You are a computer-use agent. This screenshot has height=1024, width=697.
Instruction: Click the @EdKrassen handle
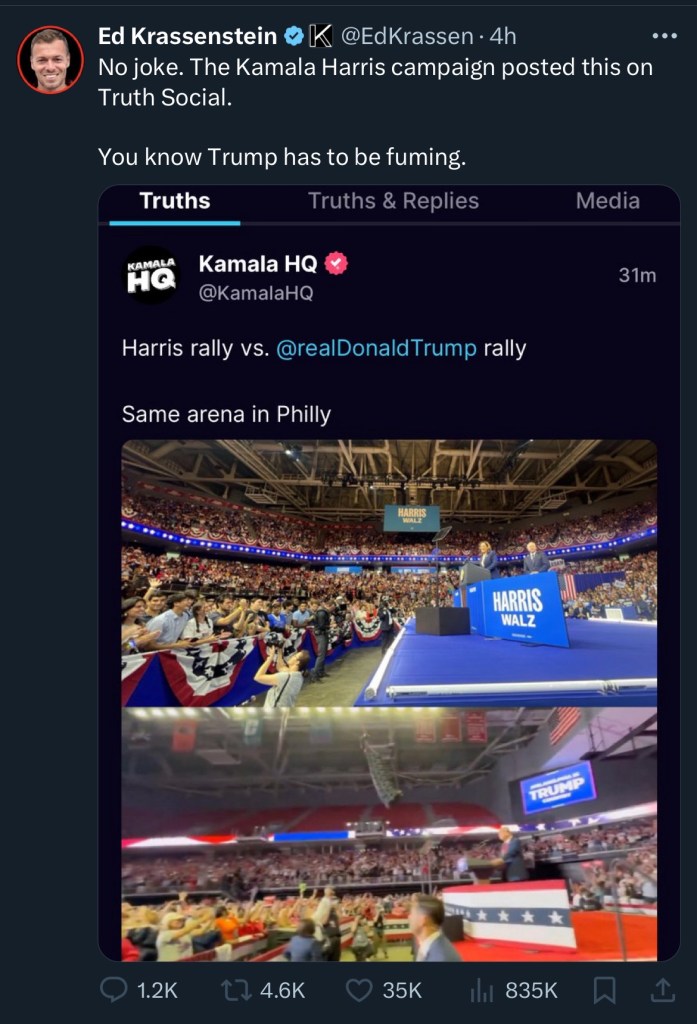point(407,37)
